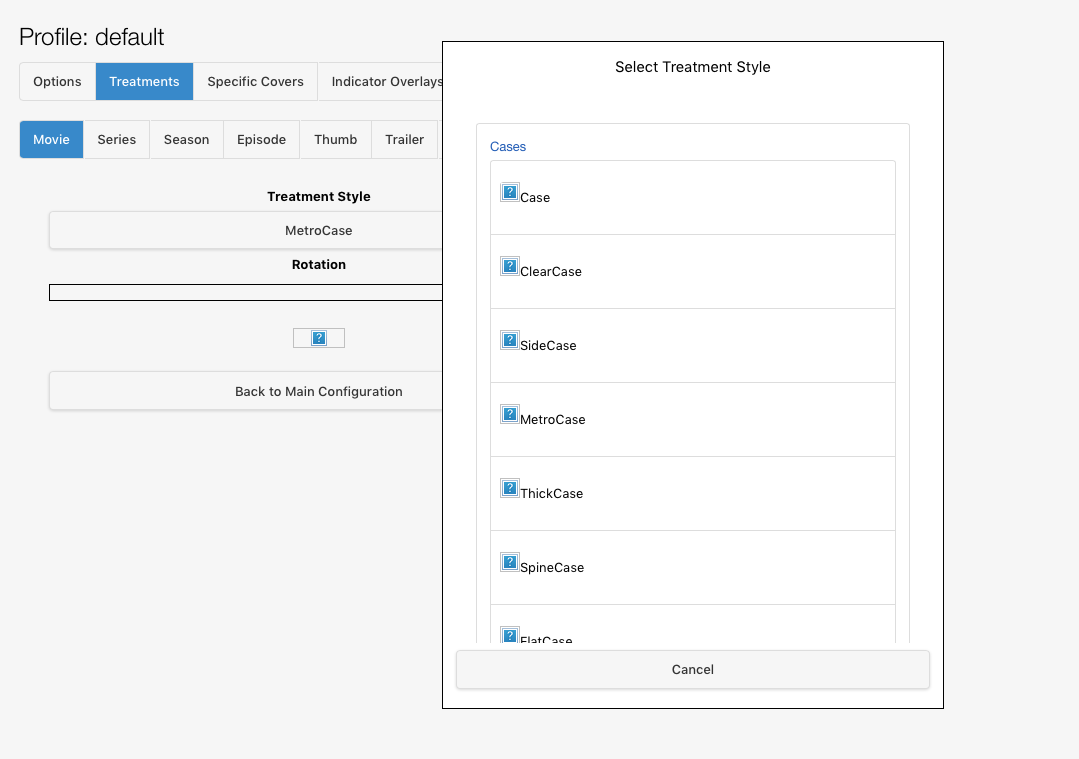This screenshot has width=1079, height=759.
Task: Expand the Cases category header
Action: [x=508, y=147]
